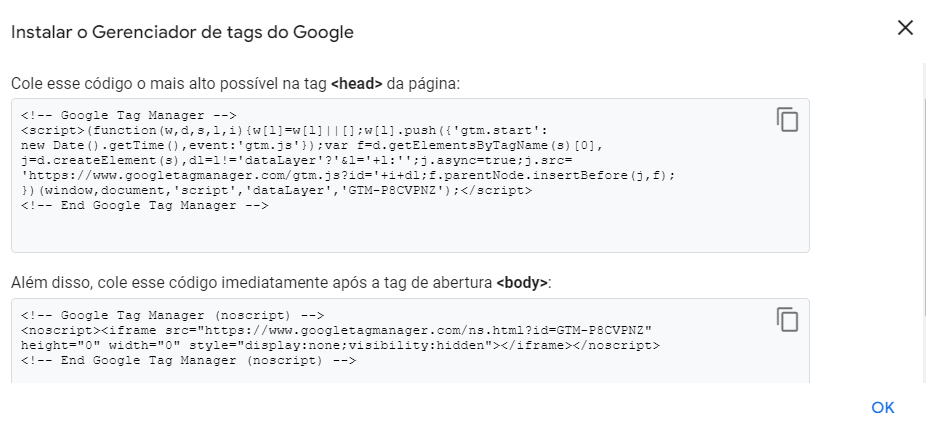
Task: Click the bold <body> word in instructions
Action: point(522,283)
